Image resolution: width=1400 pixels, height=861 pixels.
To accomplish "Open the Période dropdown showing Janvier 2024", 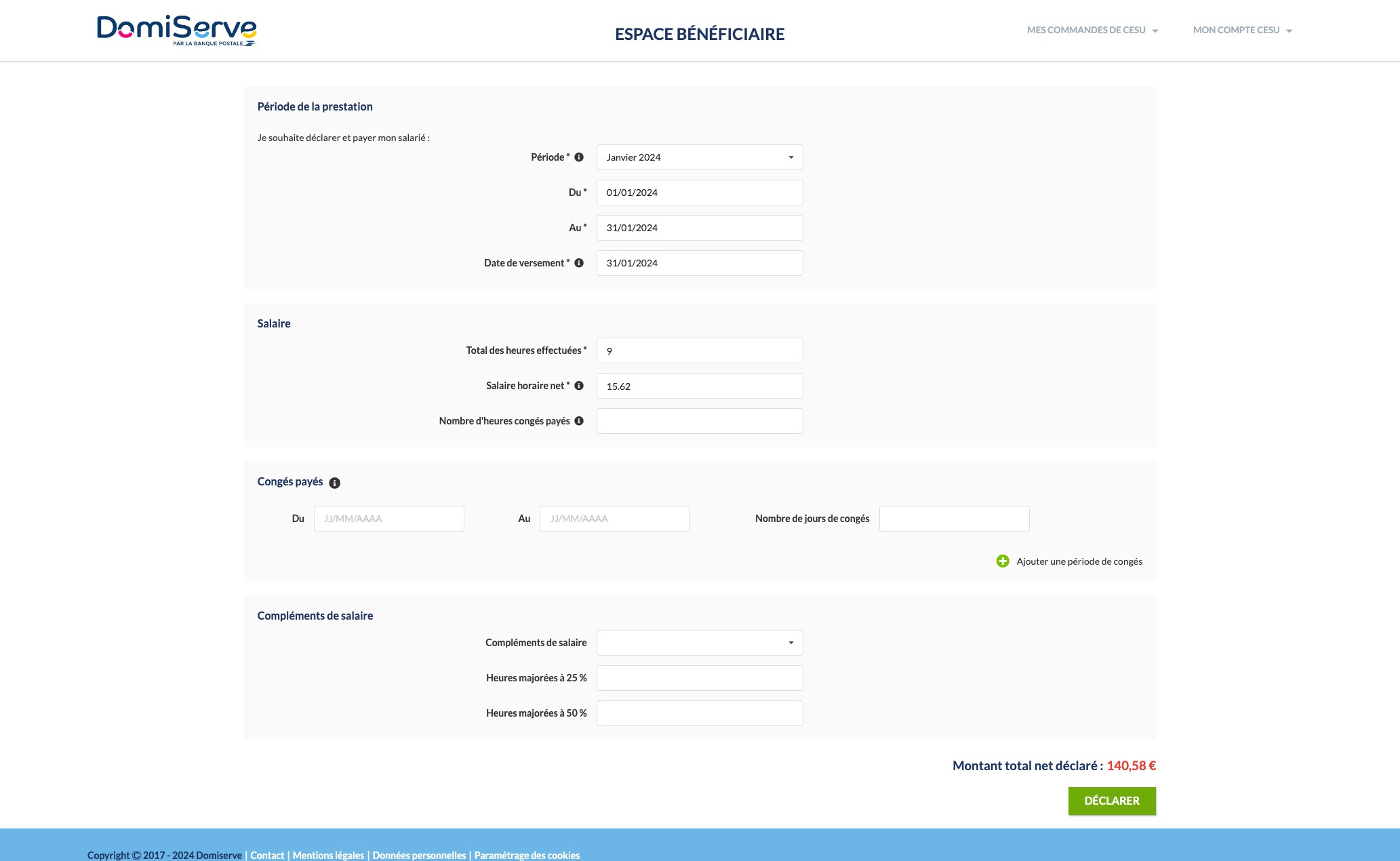I will point(699,157).
